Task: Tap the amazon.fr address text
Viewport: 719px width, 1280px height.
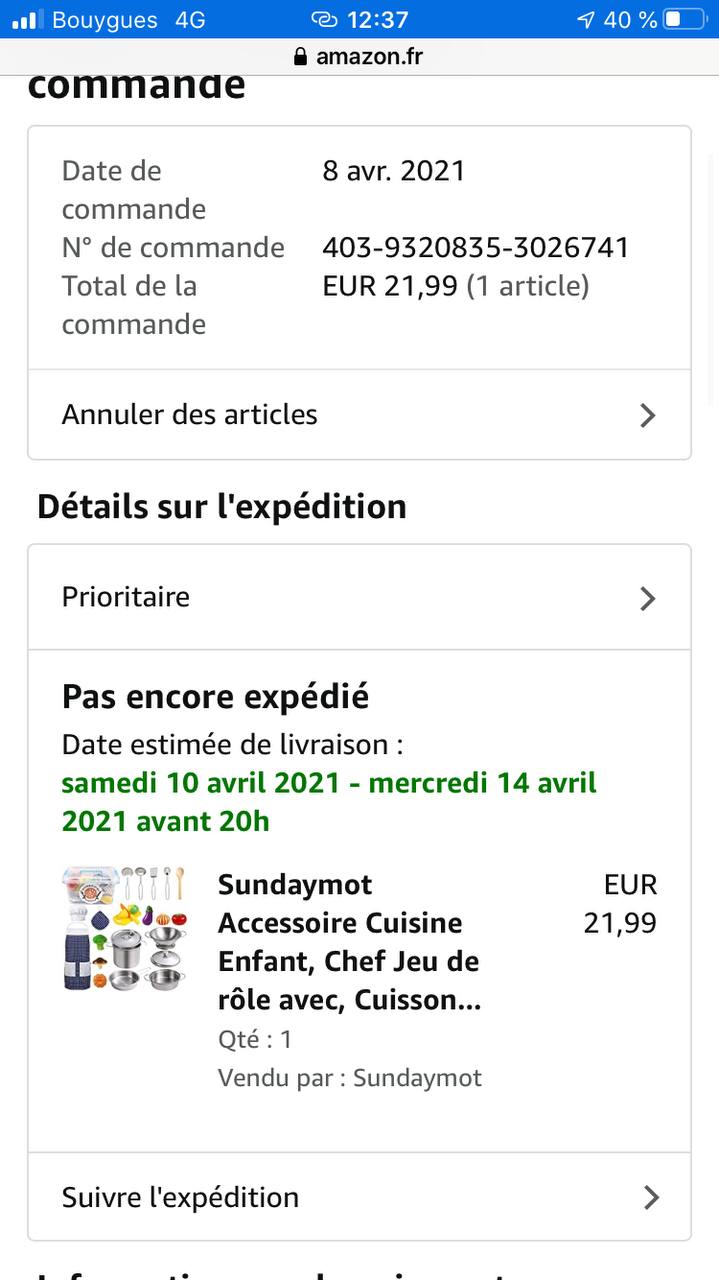Action: (369, 57)
